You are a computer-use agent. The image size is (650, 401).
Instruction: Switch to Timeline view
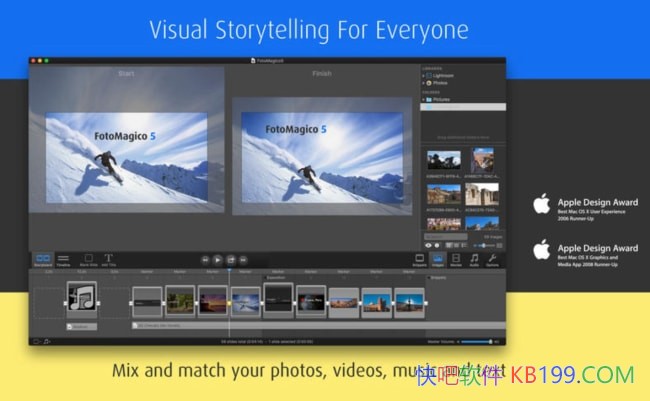63,259
